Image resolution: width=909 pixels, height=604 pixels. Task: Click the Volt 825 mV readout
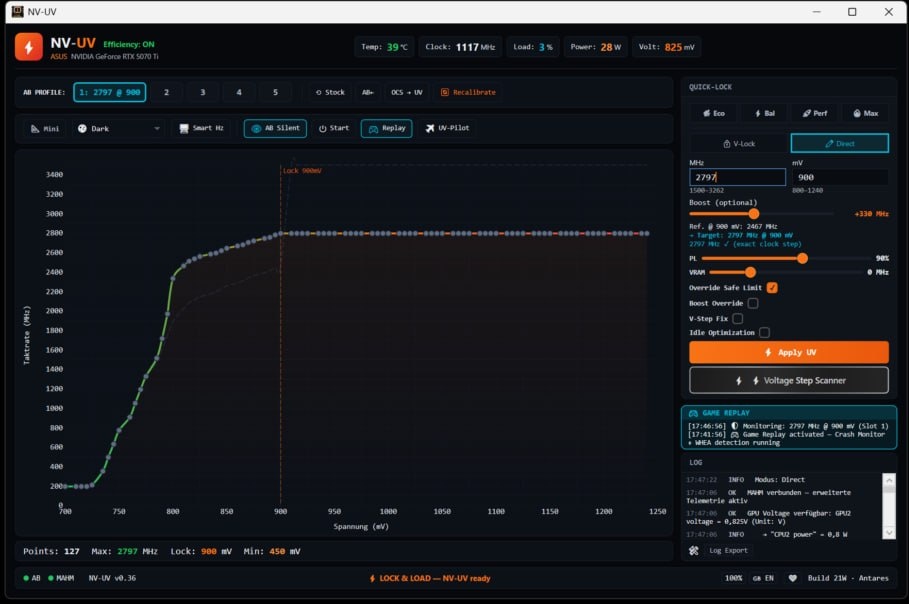tap(667, 47)
